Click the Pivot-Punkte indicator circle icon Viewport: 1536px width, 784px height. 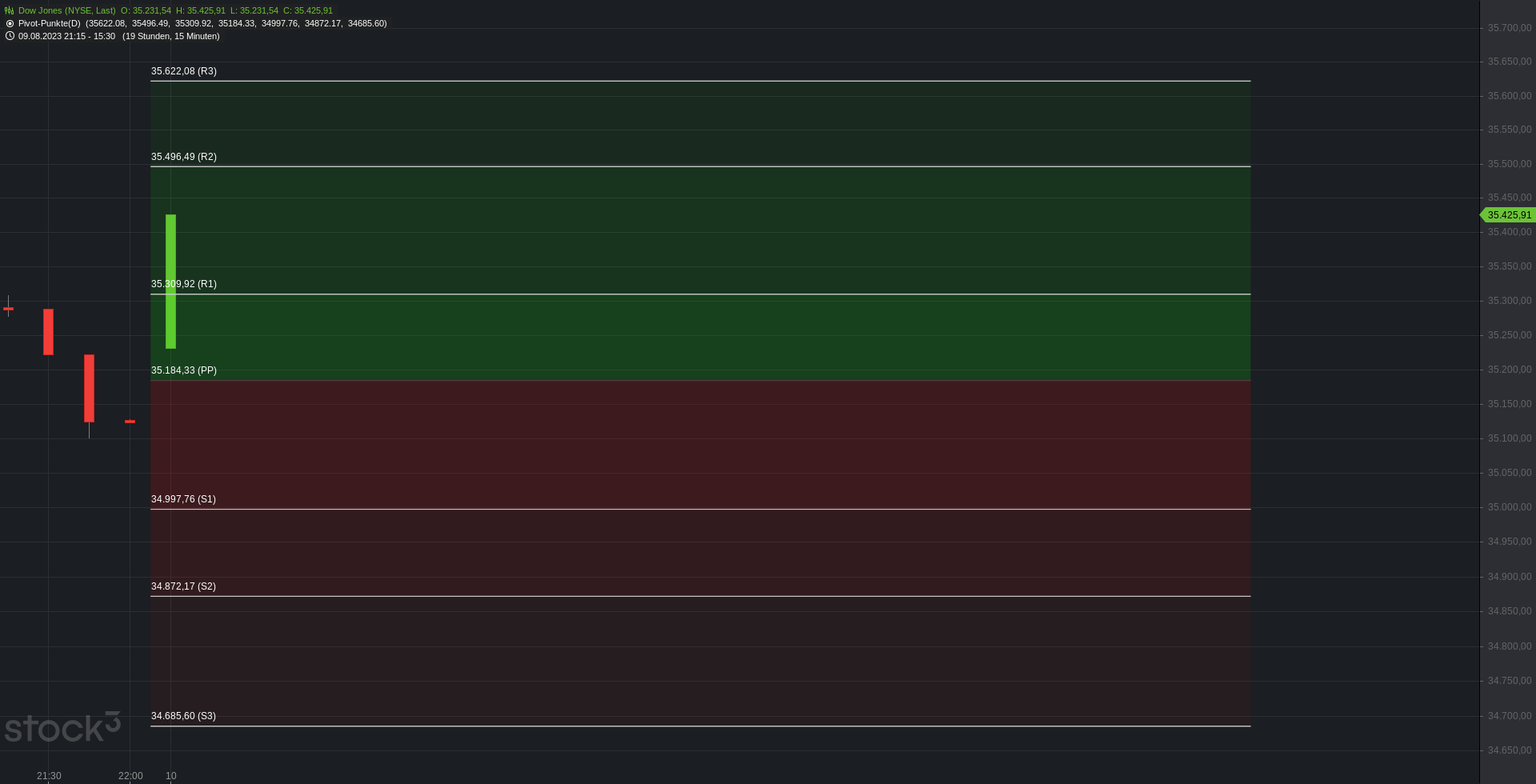point(10,23)
